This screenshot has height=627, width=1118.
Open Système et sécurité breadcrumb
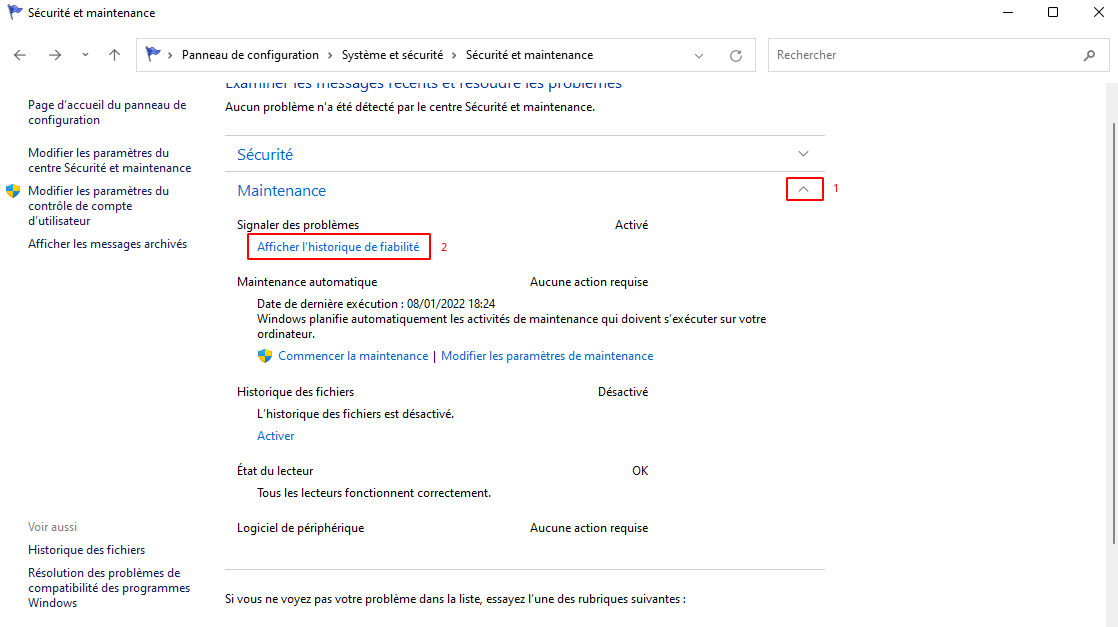(x=392, y=55)
